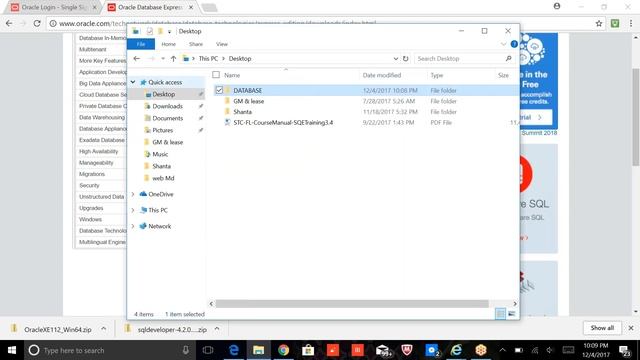640x360 pixels.
Task: Click the horizontal scrollbar in file list
Action: point(352,304)
